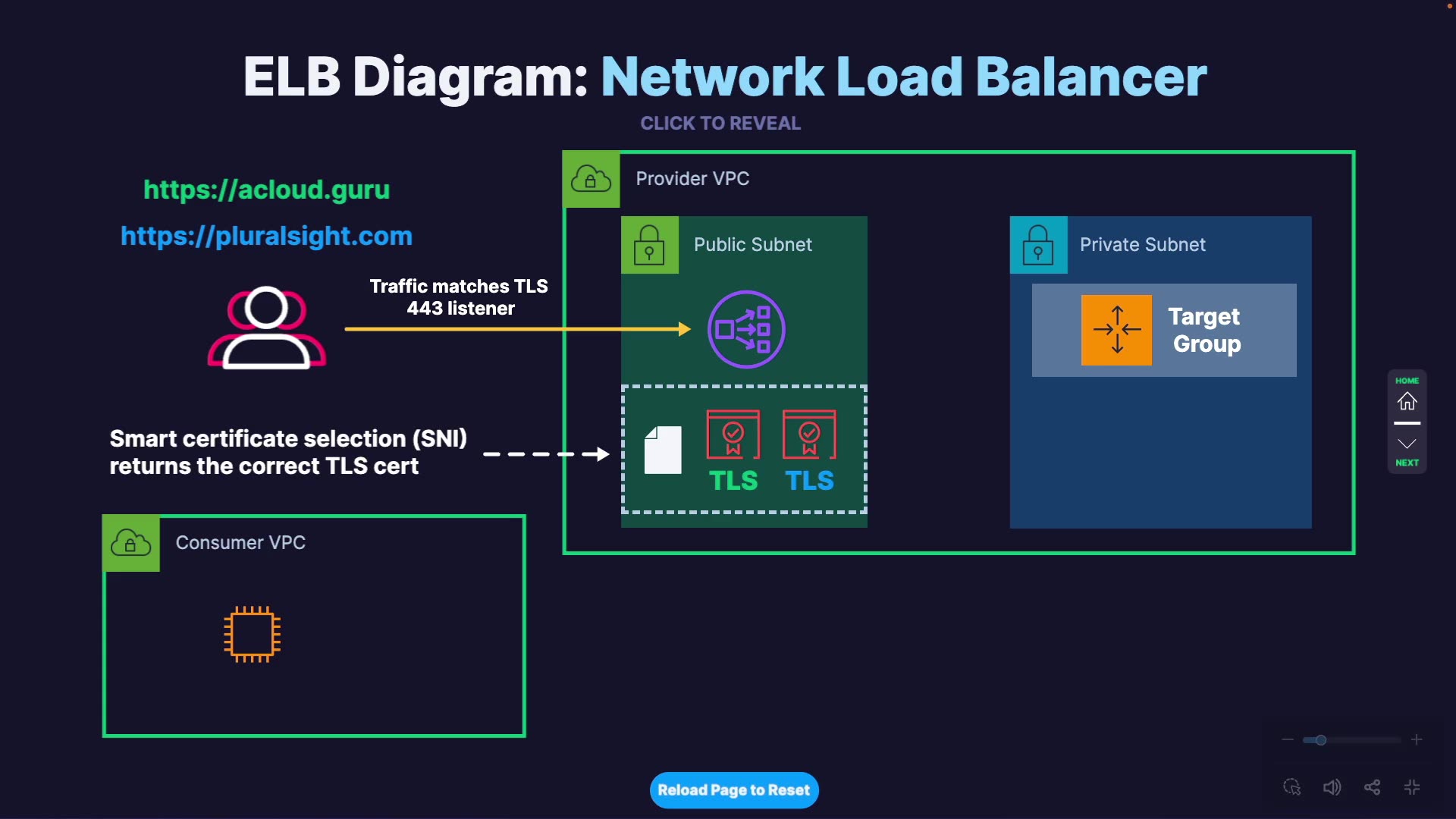
Task: Click the Network Load Balancer icon
Action: (746, 329)
